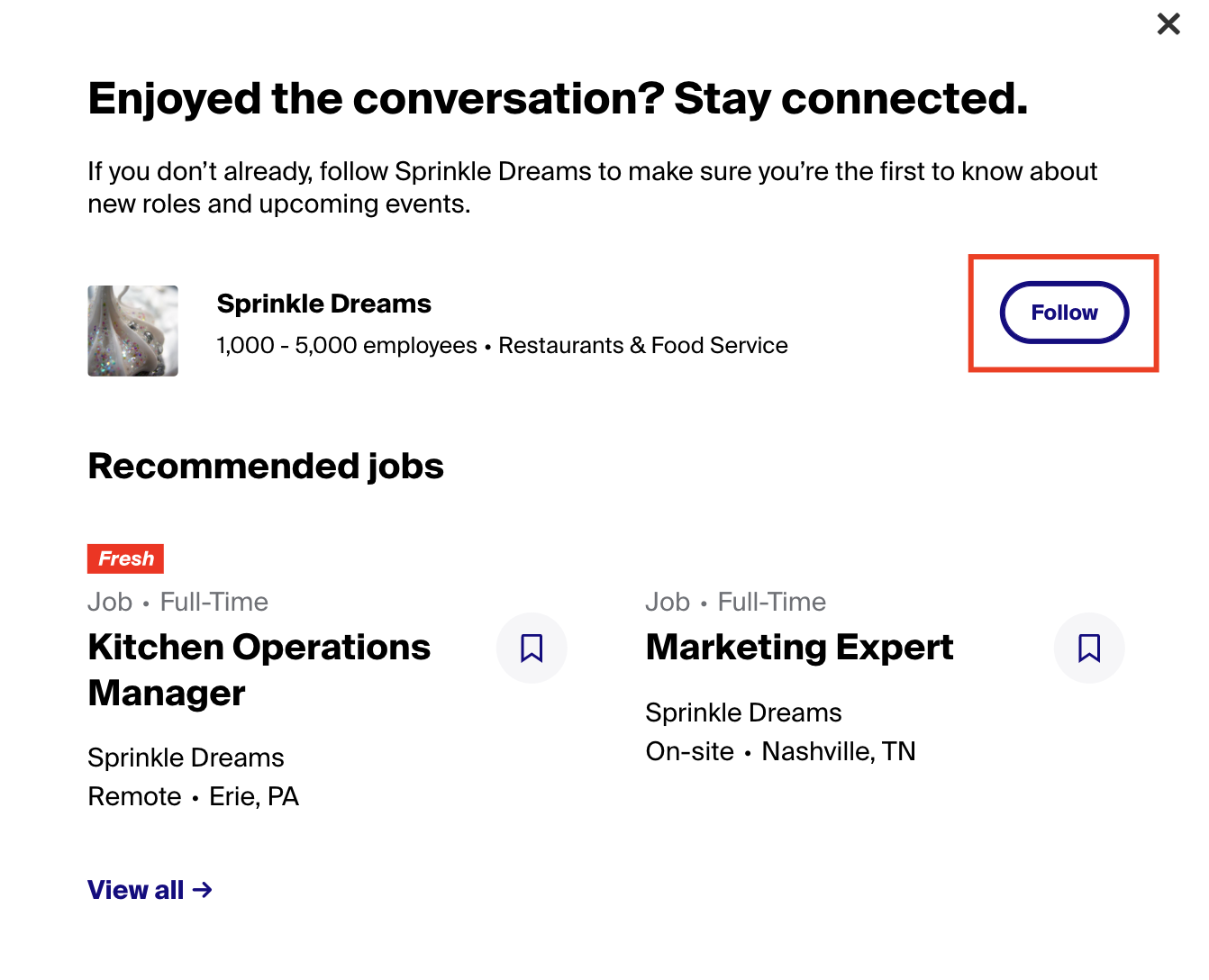The height and width of the screenshot is (980, 1209).
Task: Follow Sprinkle Dreams company
Action: [1064, 313]
